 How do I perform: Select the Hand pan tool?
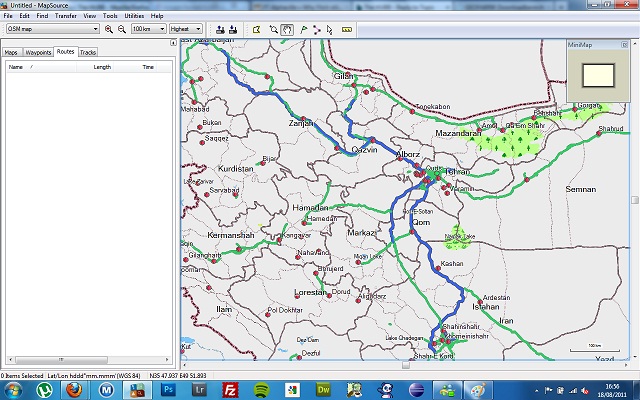287,29
